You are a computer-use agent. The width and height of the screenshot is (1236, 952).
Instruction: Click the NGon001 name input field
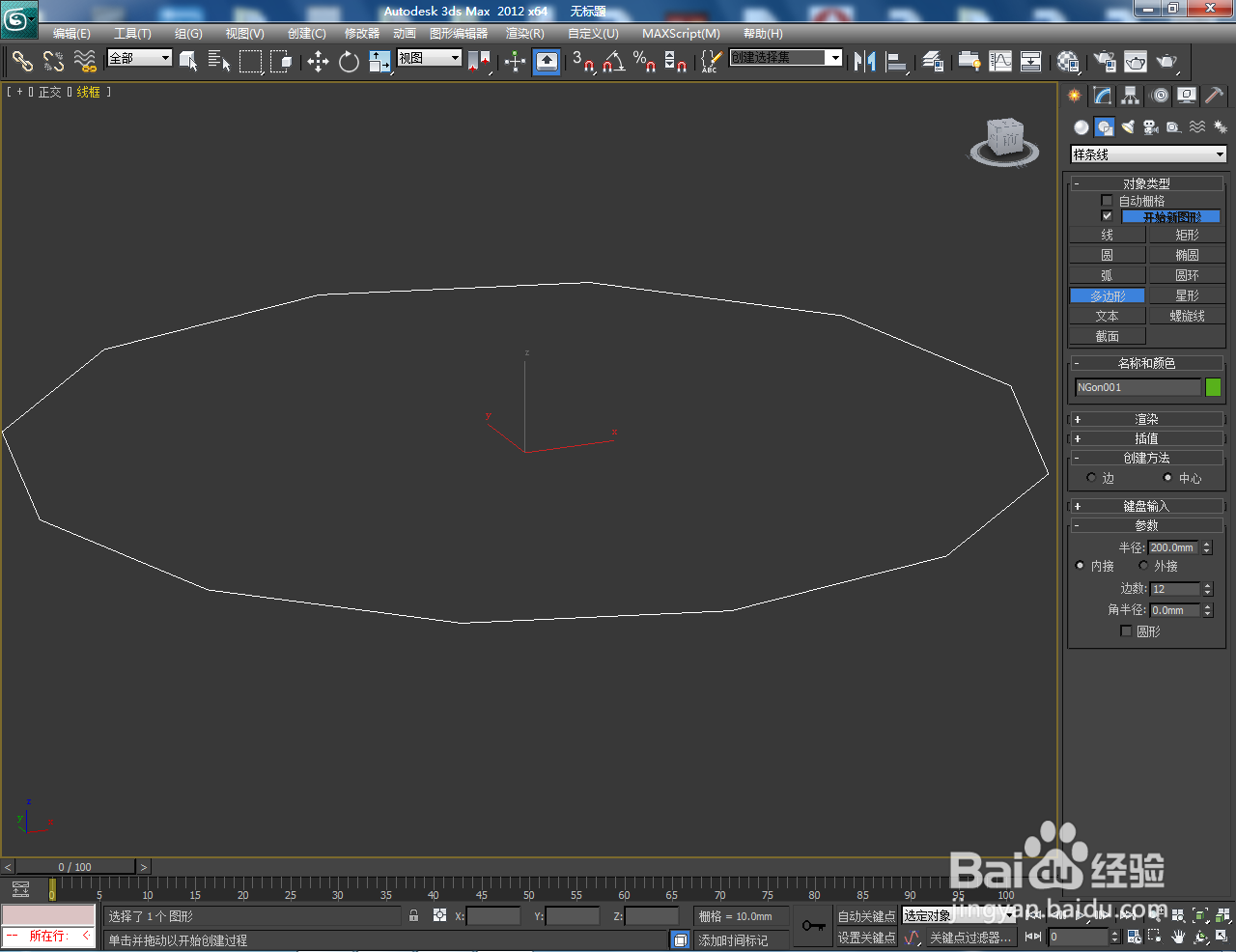(1138, 386)
